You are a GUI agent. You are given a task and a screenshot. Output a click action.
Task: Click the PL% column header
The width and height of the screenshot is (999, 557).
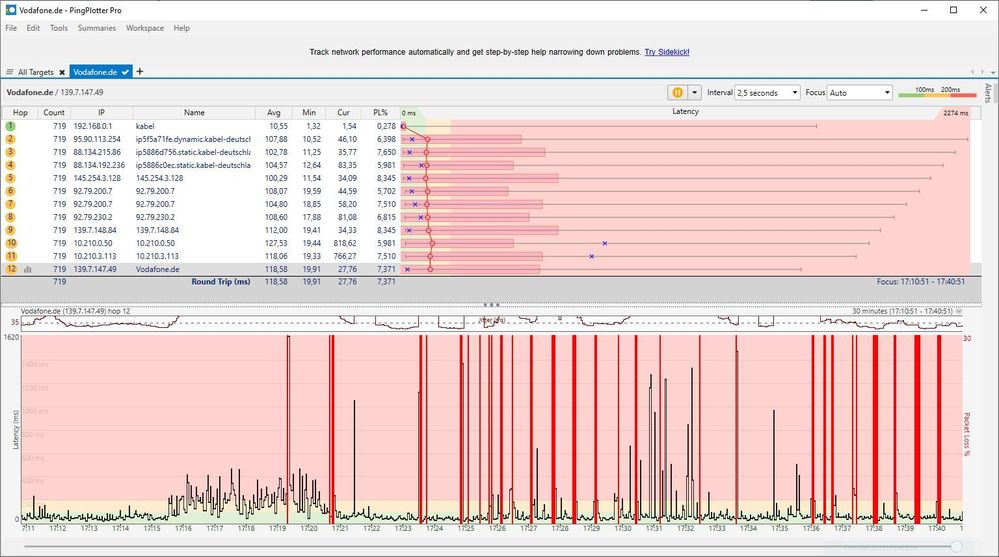point(380,112)
